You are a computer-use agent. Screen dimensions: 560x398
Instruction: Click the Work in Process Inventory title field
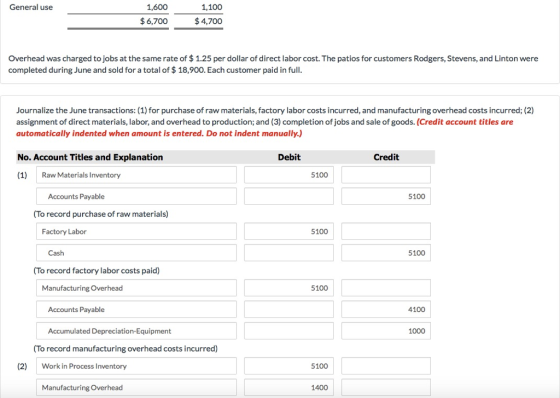click(x=136, y=366)
